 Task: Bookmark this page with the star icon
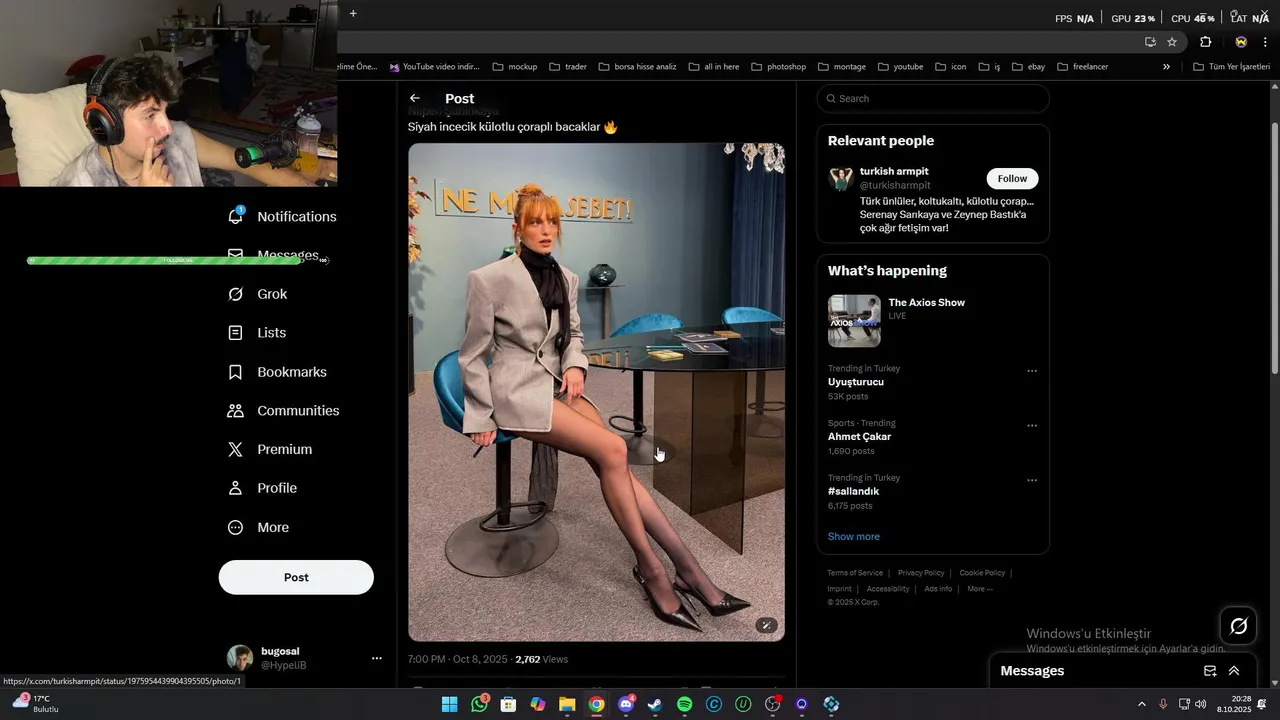pos(1172,42)
